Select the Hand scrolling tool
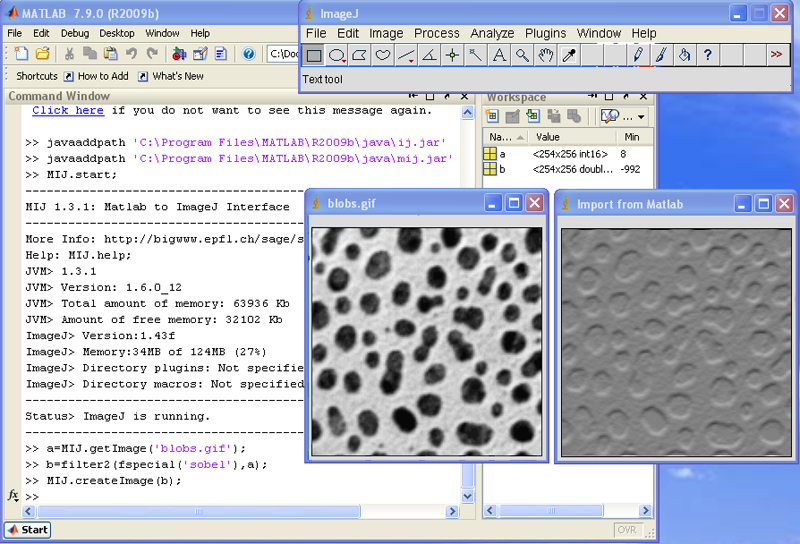The image size is (800, 544). [x=545, y=56]
